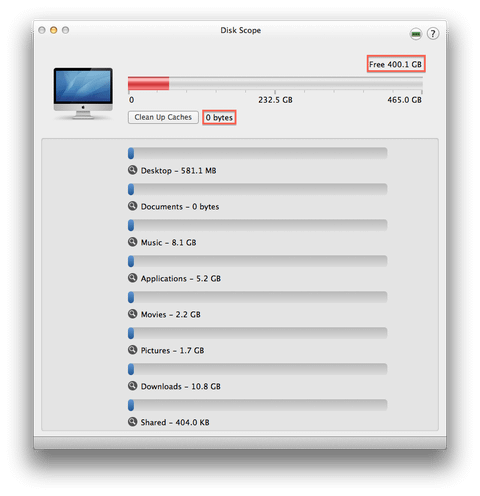Click the green memory chip icon
This screenshot has width=480, height=496.
click(x=416, y=34)
